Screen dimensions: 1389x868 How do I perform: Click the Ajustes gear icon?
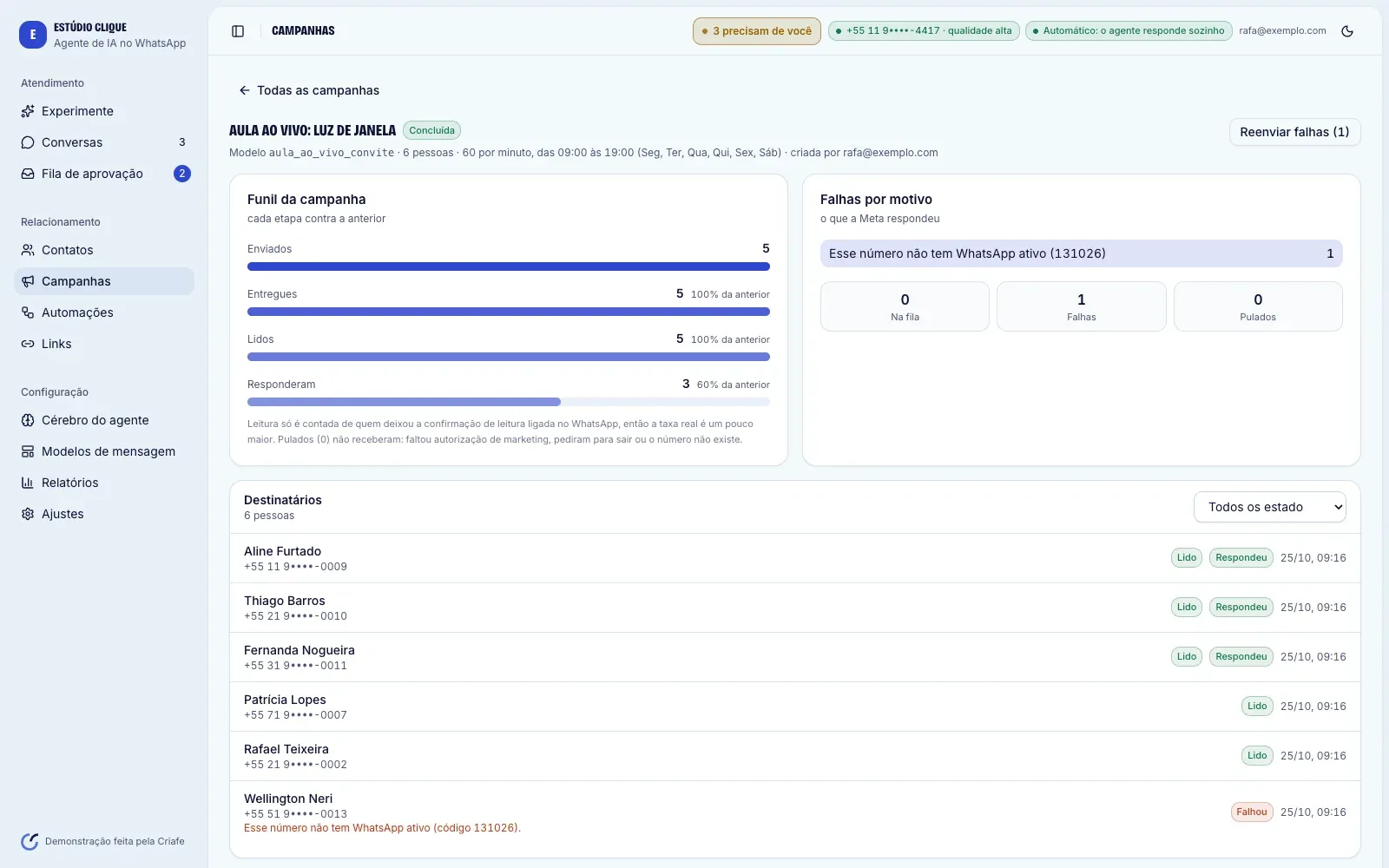28,514
